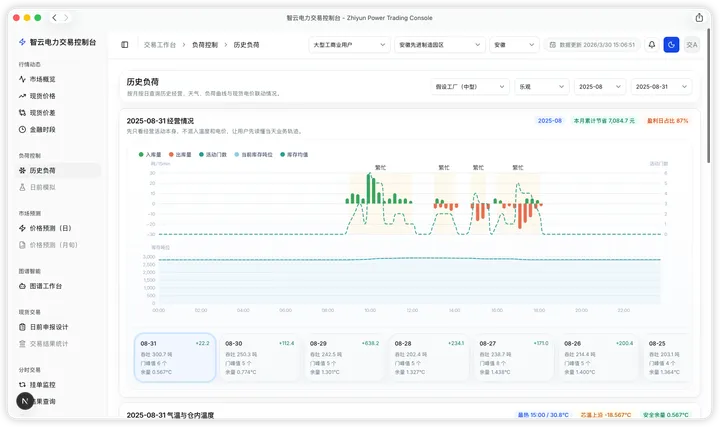
Task: Select the 08-27 day card
Action: tap(514, 358)
